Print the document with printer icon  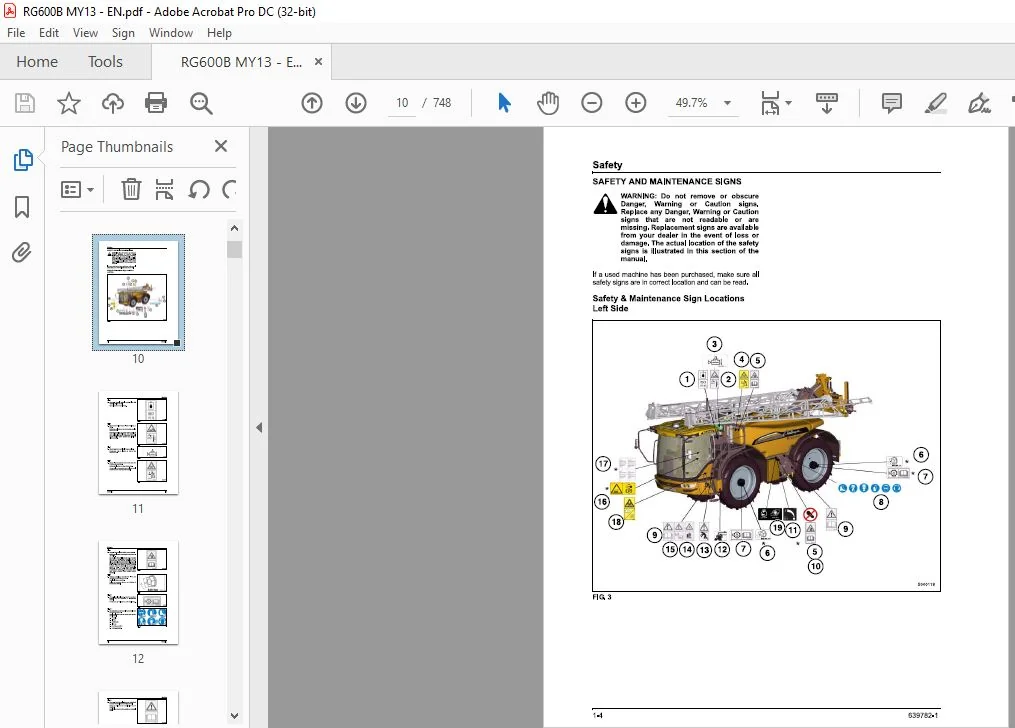point(156,103)
